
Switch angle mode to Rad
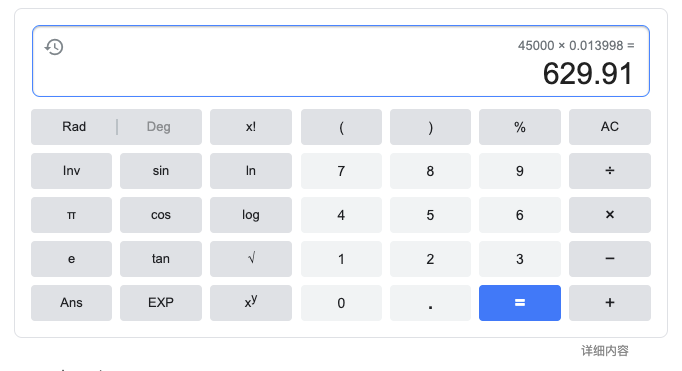point(74,127)
